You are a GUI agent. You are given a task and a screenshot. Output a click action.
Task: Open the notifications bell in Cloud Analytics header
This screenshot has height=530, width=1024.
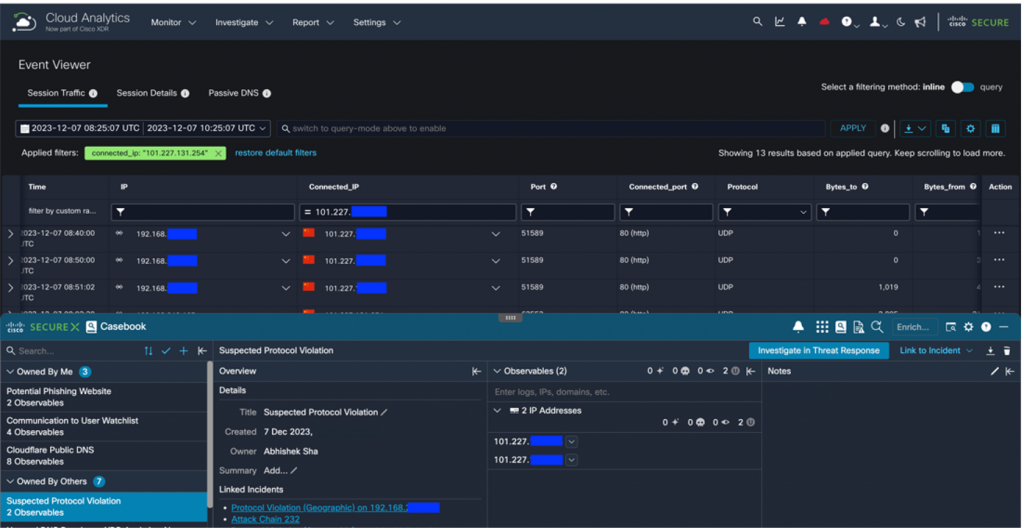pyautogui.click(x=801, y=22)
